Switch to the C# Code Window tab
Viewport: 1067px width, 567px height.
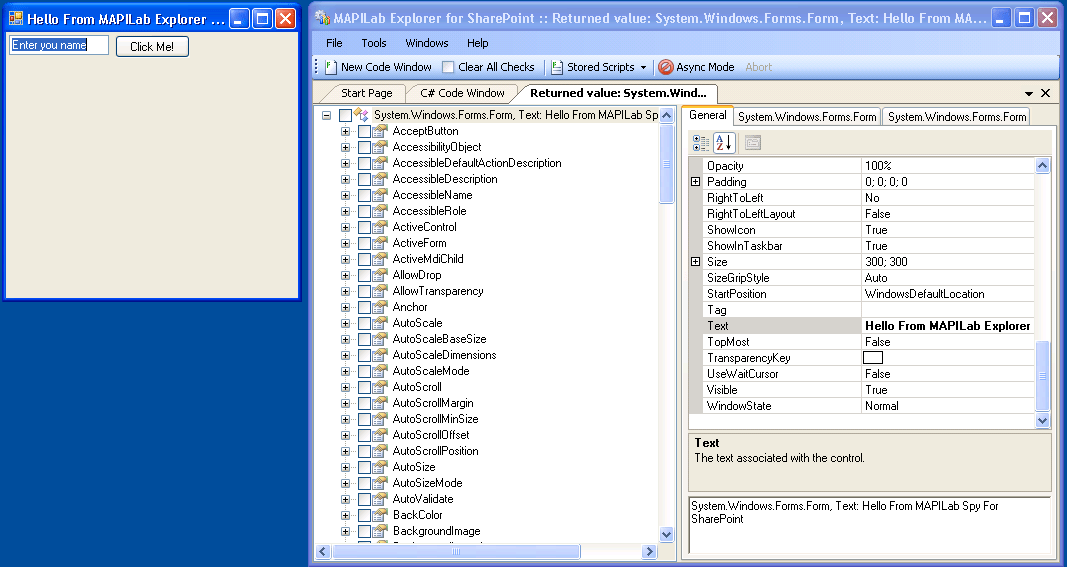pyautogui.click(x=462, y=93)
